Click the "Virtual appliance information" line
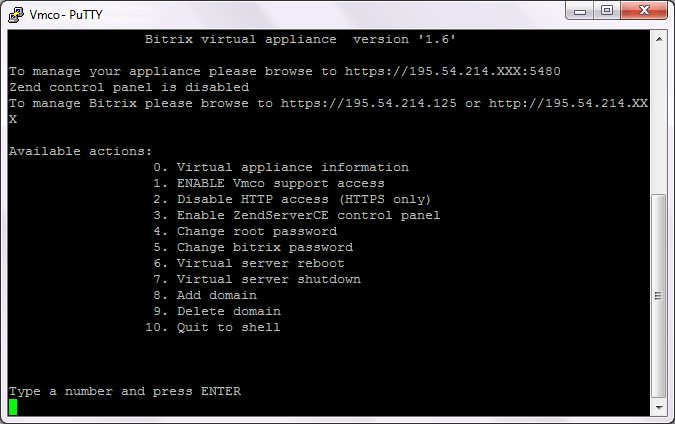This screenshot has height=424, width=675. click(x=292, y=167)
